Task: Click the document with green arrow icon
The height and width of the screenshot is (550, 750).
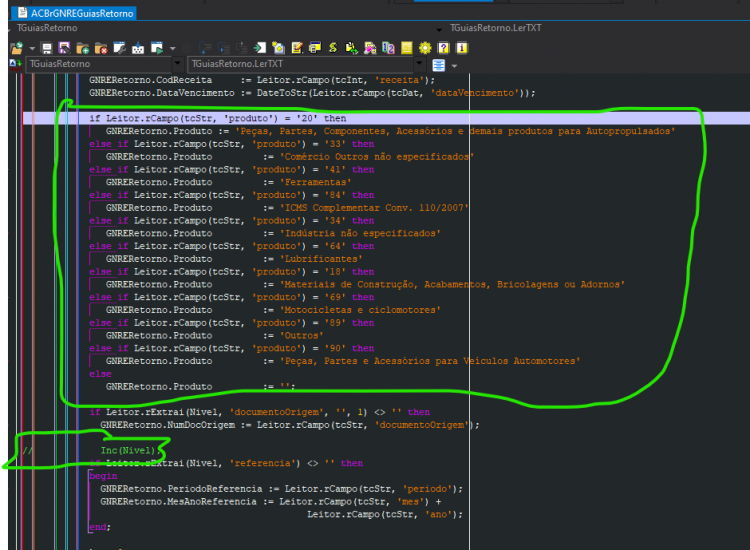Action: point(352,48)
